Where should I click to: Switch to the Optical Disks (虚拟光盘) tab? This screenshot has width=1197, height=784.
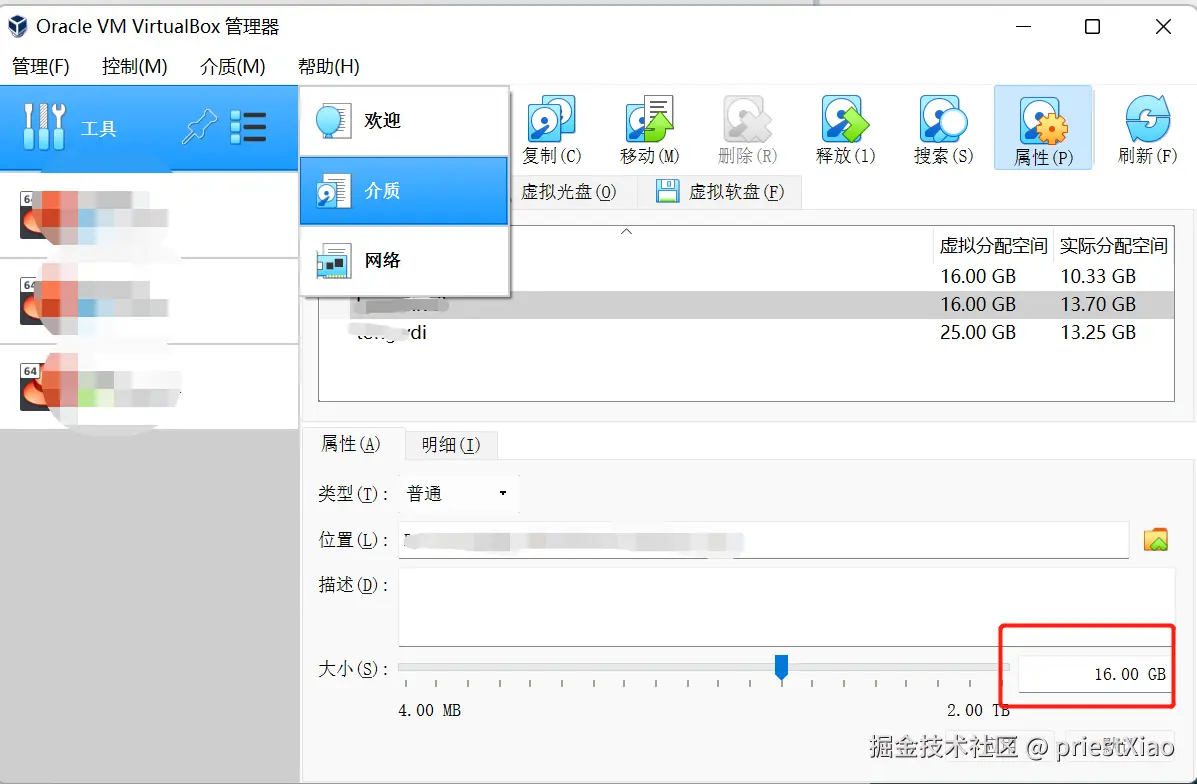click(x=569, y=192)
